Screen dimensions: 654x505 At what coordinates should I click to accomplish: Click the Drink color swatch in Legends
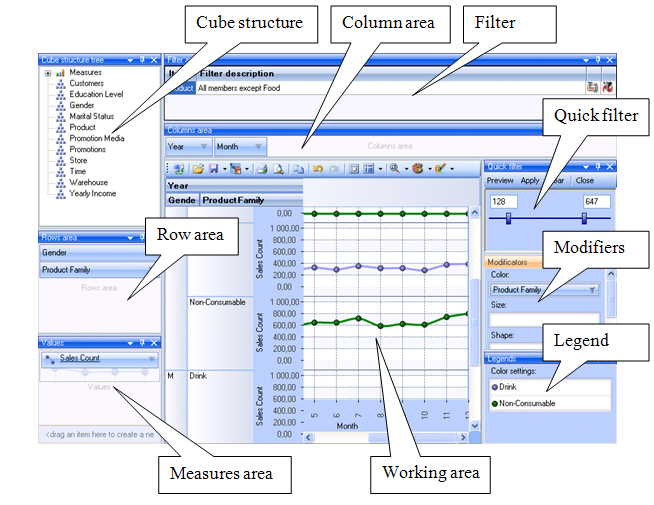click(x=495, y=387)
